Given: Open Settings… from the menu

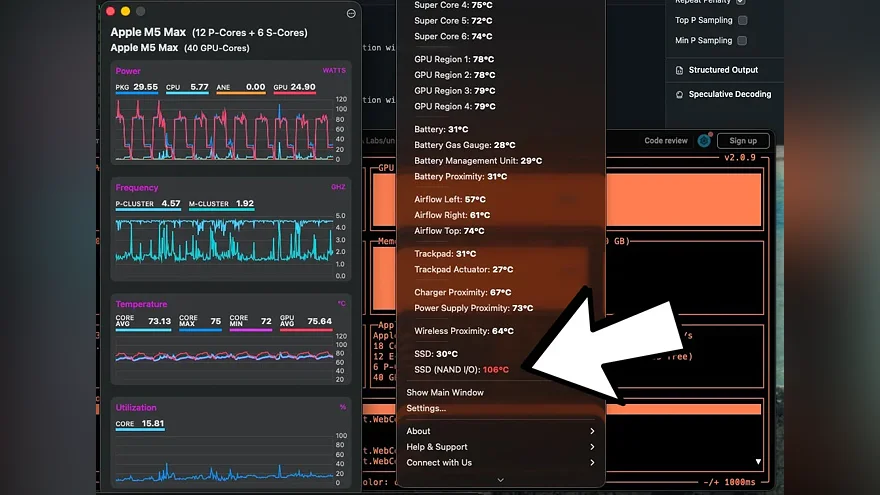Looking at the screenshot, I should click(426, 408).
